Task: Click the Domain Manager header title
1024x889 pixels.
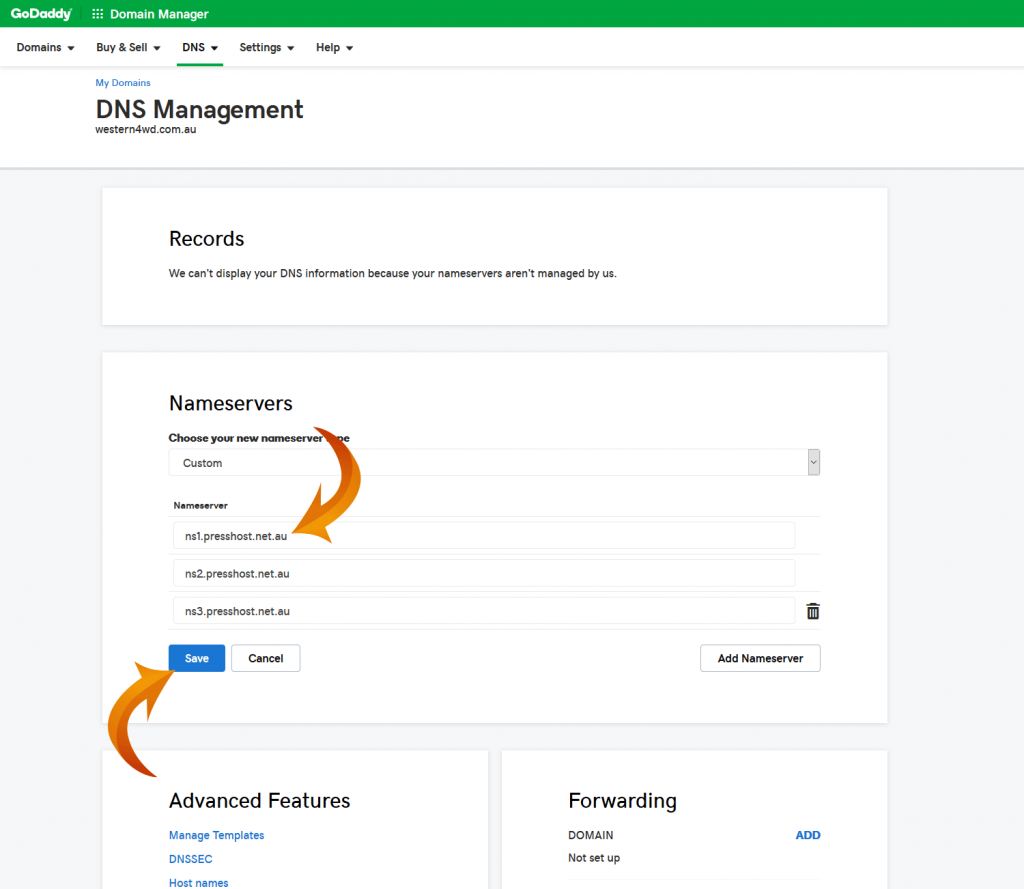Action: coord(159,14)
